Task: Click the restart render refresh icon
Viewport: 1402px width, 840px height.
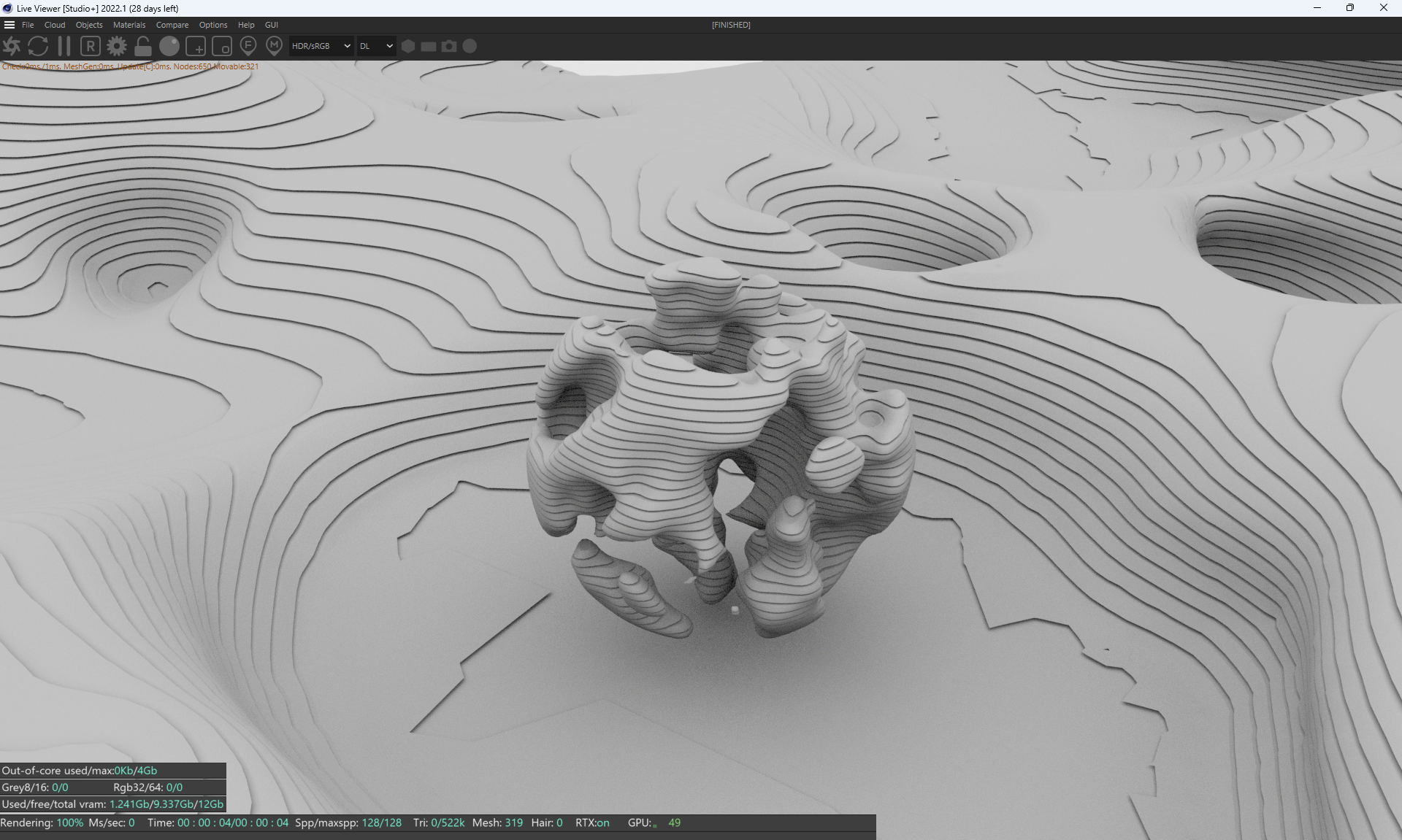Action: click(38, 46)
